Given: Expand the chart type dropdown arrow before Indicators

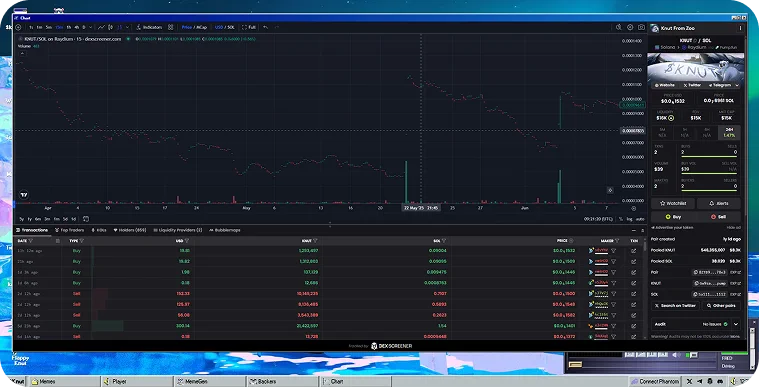Looking at the screenshot, I should [127, 28].
